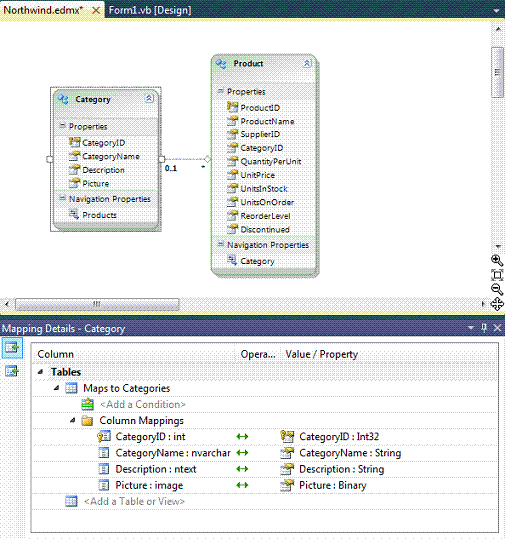The image size is (505, 539).
Task: Toggle auto-hide pin on Mapping Details
Action: 484,328
